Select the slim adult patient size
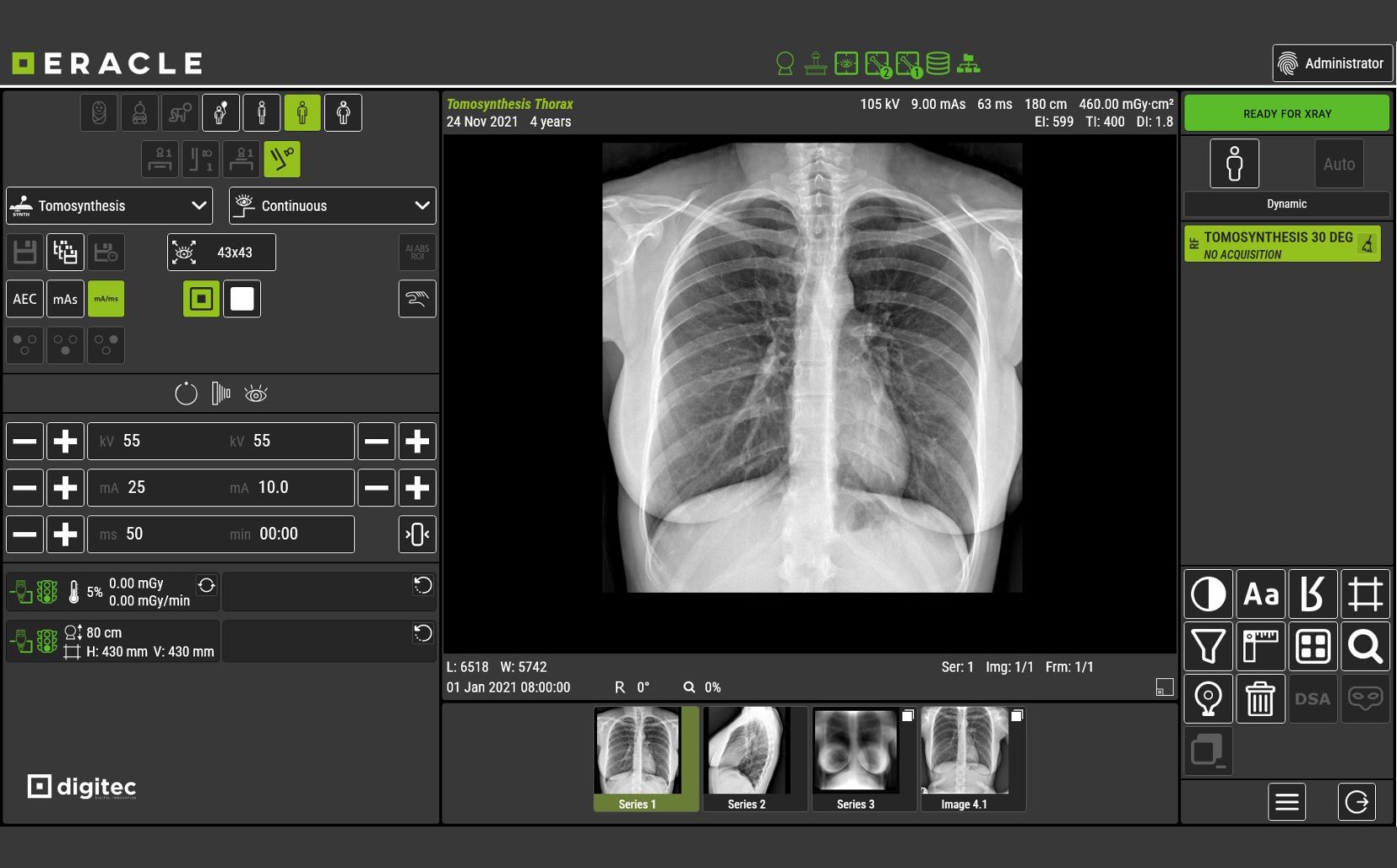This screenshot has height=868, width=1397. click(x=262, y=112)
